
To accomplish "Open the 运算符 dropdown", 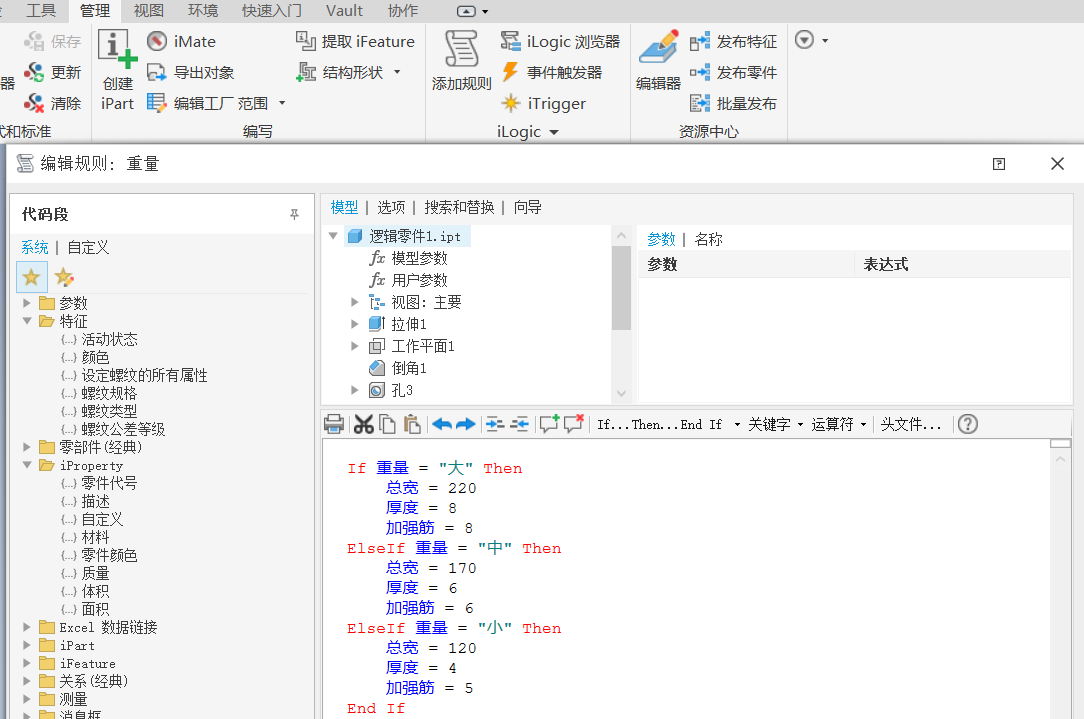I will pyautogui.click(x=839, y=424).
